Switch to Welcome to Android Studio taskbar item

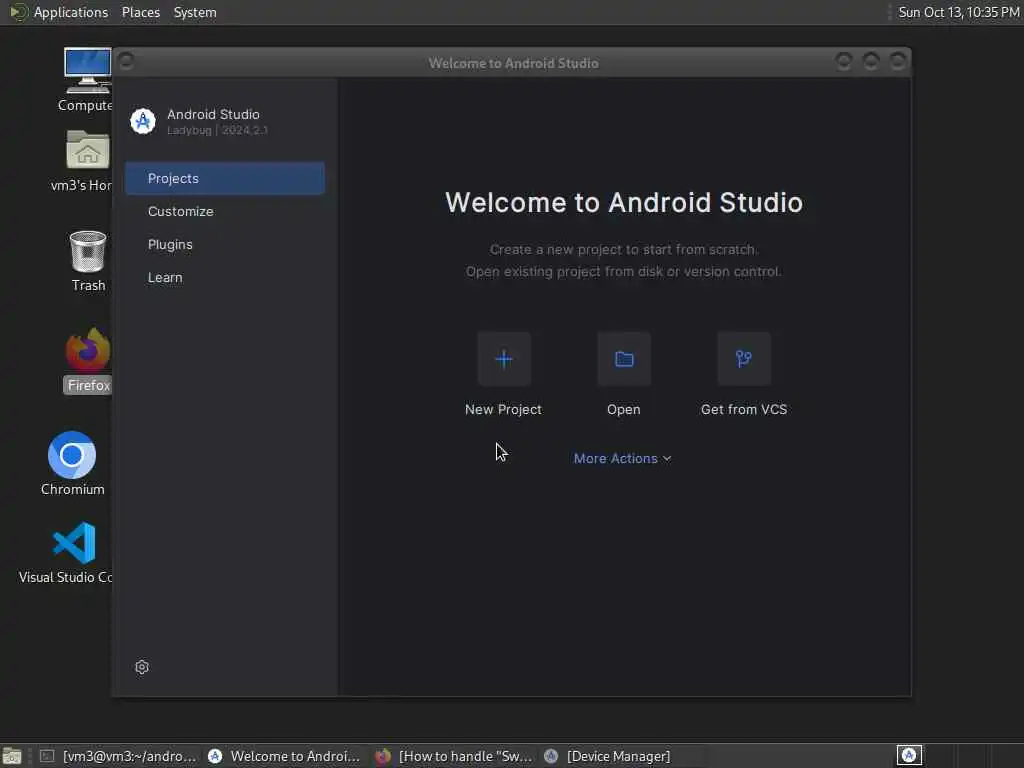284,756
